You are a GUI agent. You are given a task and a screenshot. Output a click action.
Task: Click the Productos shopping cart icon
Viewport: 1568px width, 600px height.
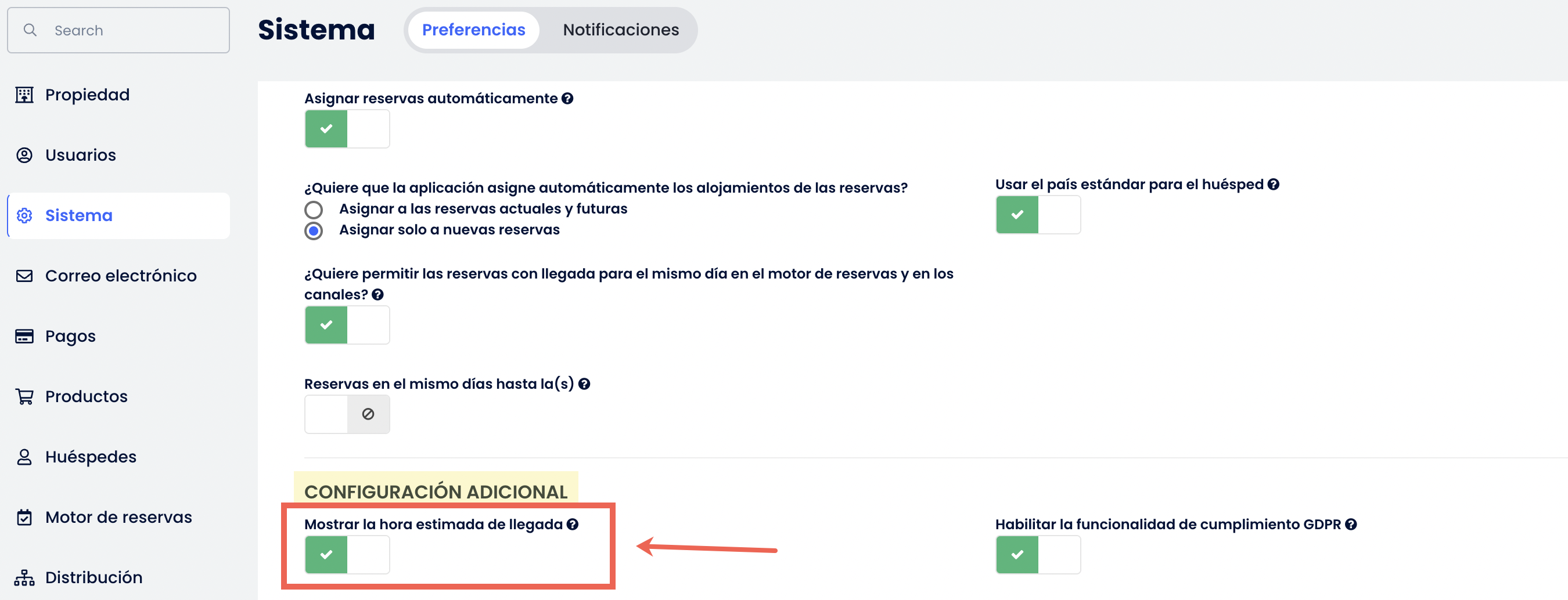tap(24, 396)
